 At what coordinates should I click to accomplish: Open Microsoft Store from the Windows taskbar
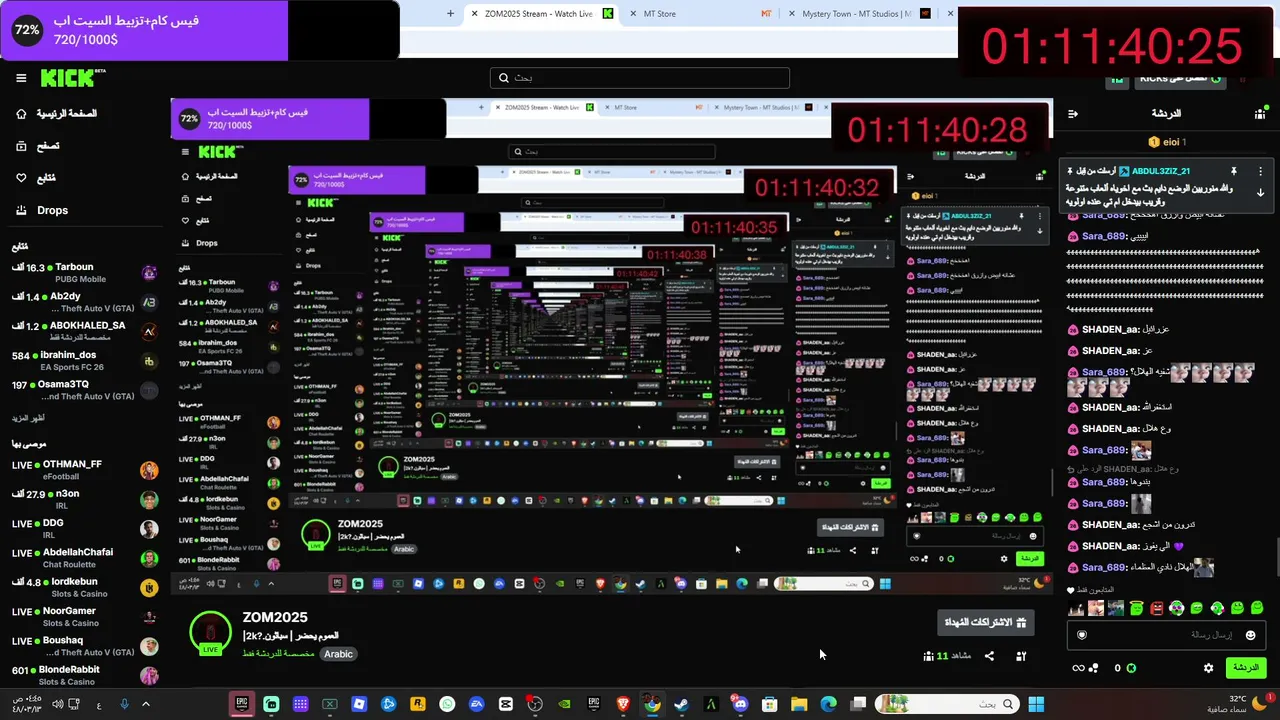click(770, 704)
